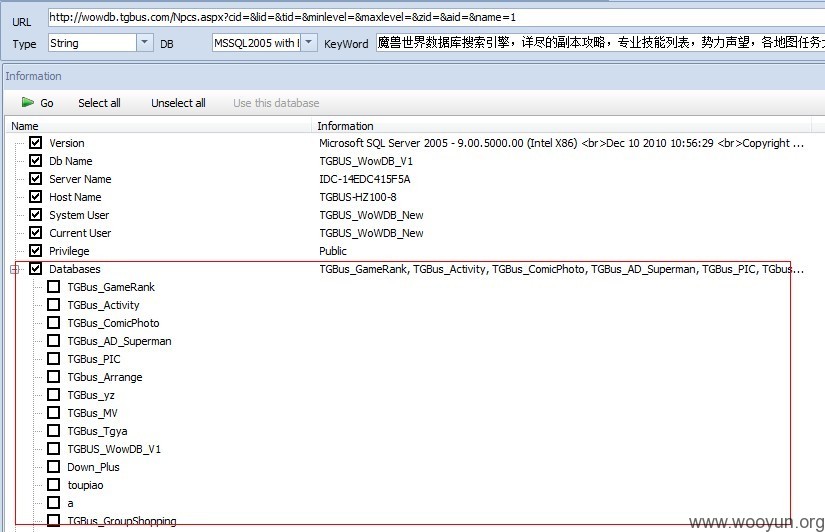Select TGBus_AD_Superman tree item label

pyautogui.click(x=119, y=341)
